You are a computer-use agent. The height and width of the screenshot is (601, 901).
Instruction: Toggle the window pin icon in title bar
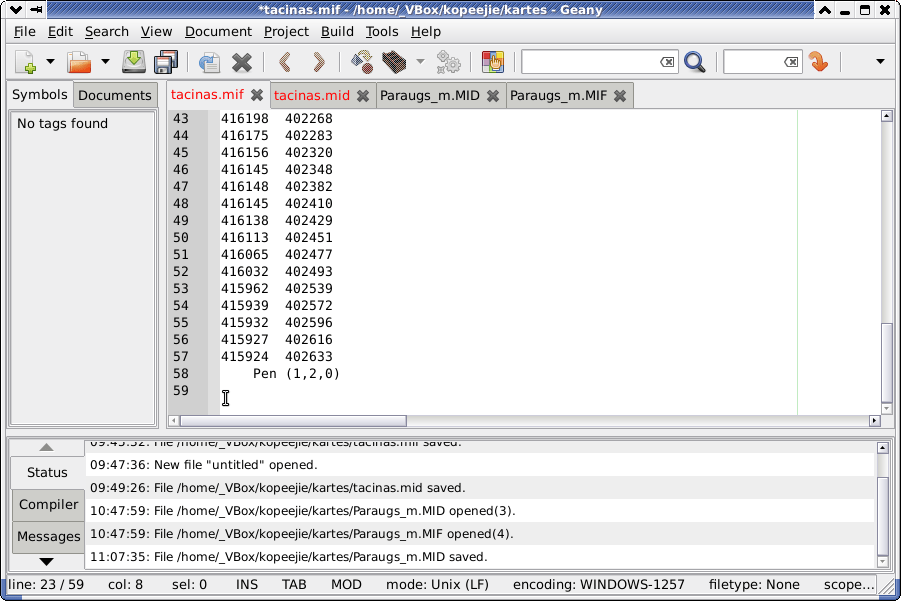(36, 10)
